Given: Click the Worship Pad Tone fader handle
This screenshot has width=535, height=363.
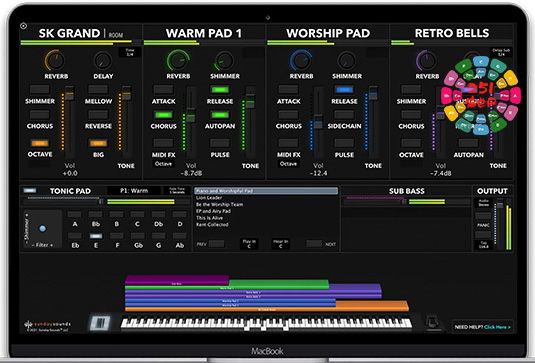Looking at the screenshot, I should click(373, 93).
